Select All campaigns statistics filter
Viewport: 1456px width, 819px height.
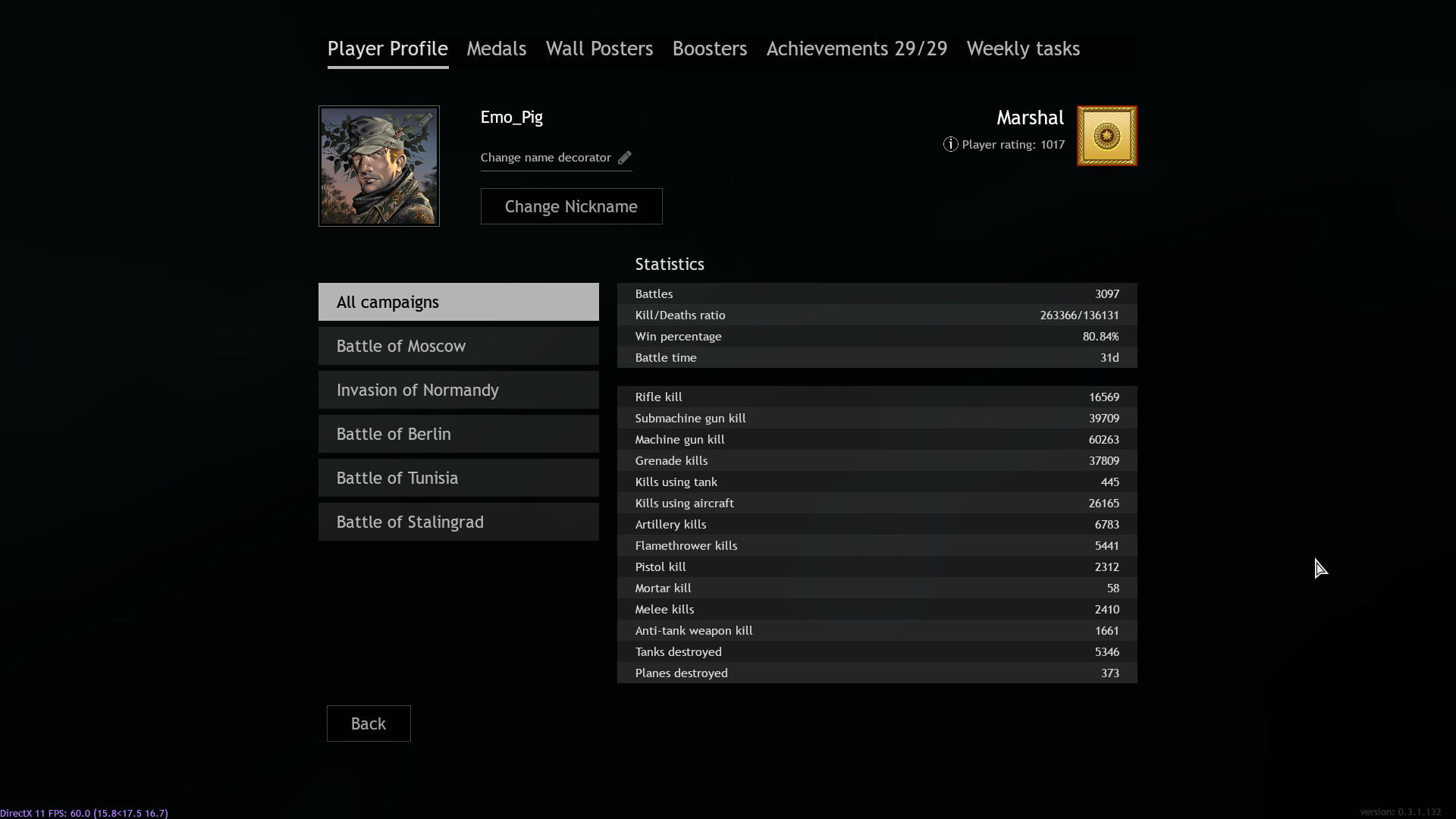459,302
